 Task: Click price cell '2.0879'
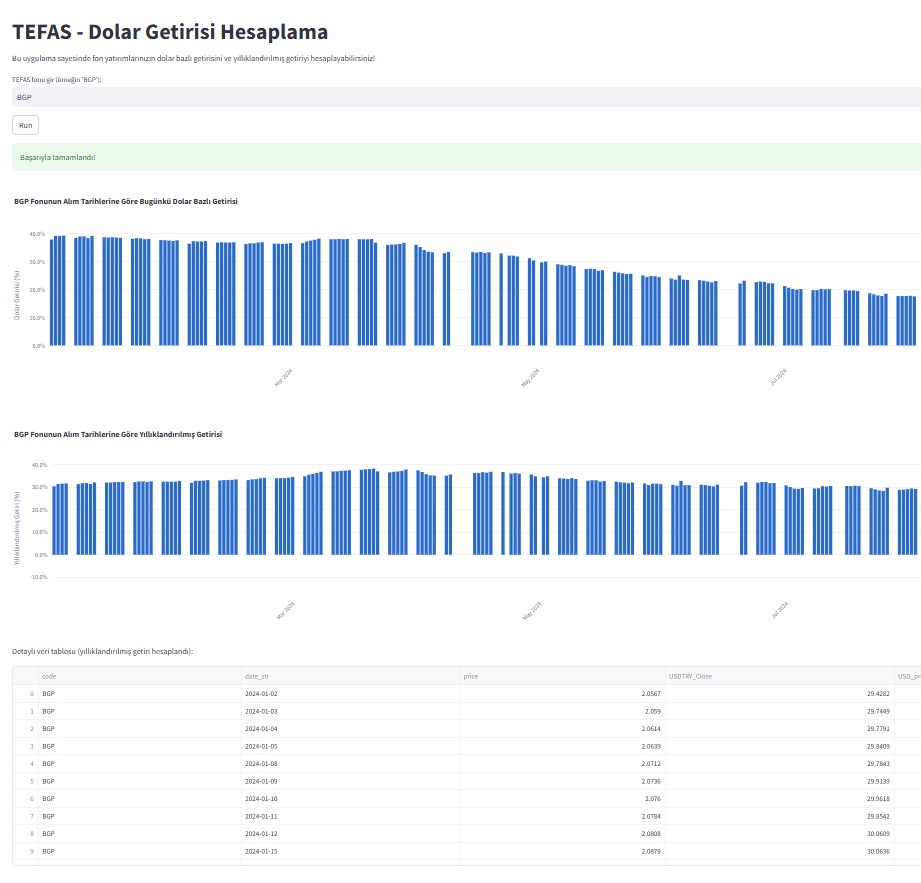coord(562,851)
